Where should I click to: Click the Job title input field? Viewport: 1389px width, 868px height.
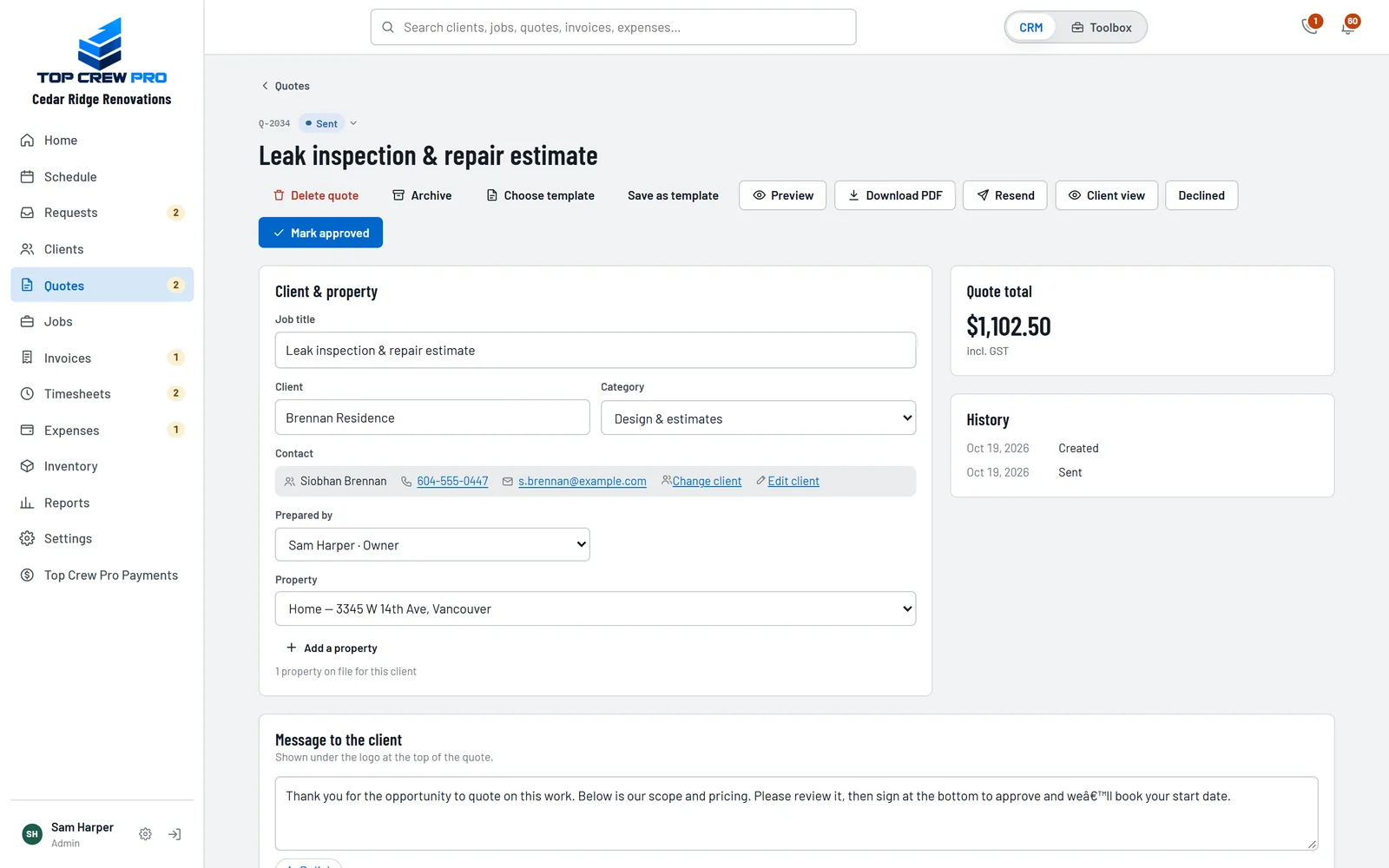[x=596, y=351]
